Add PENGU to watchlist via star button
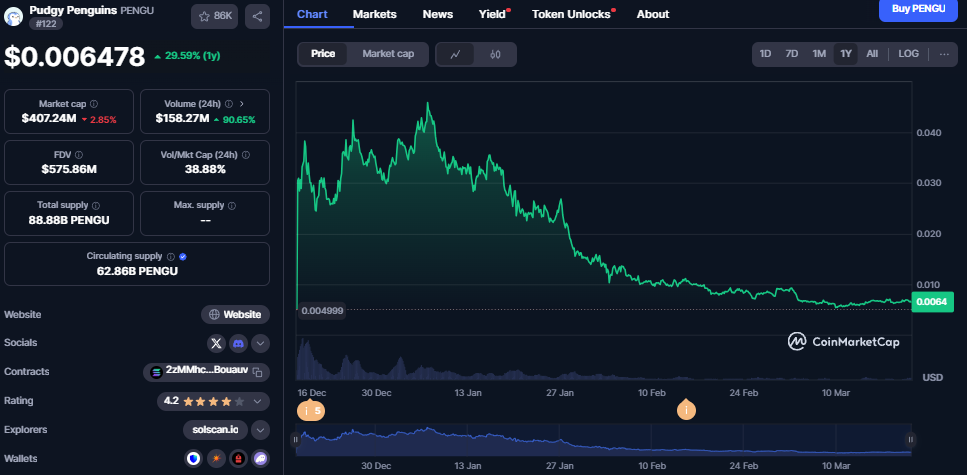This screenshot has width=967, height=475. [215, 16]
